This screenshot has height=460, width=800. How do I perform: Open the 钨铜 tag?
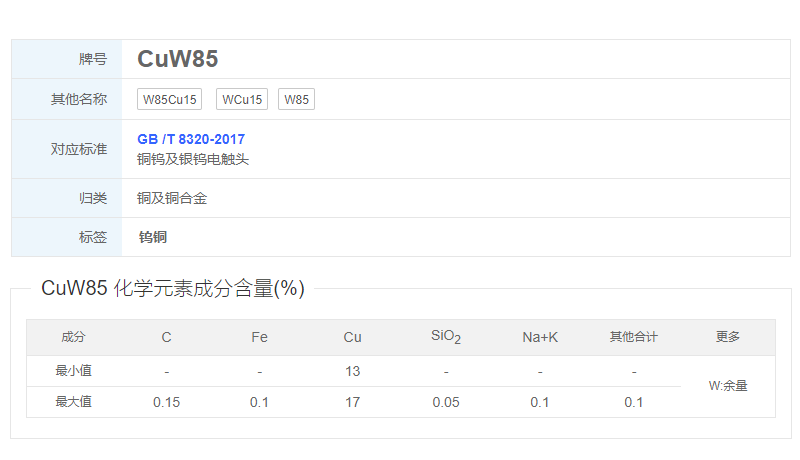(153, 237)
